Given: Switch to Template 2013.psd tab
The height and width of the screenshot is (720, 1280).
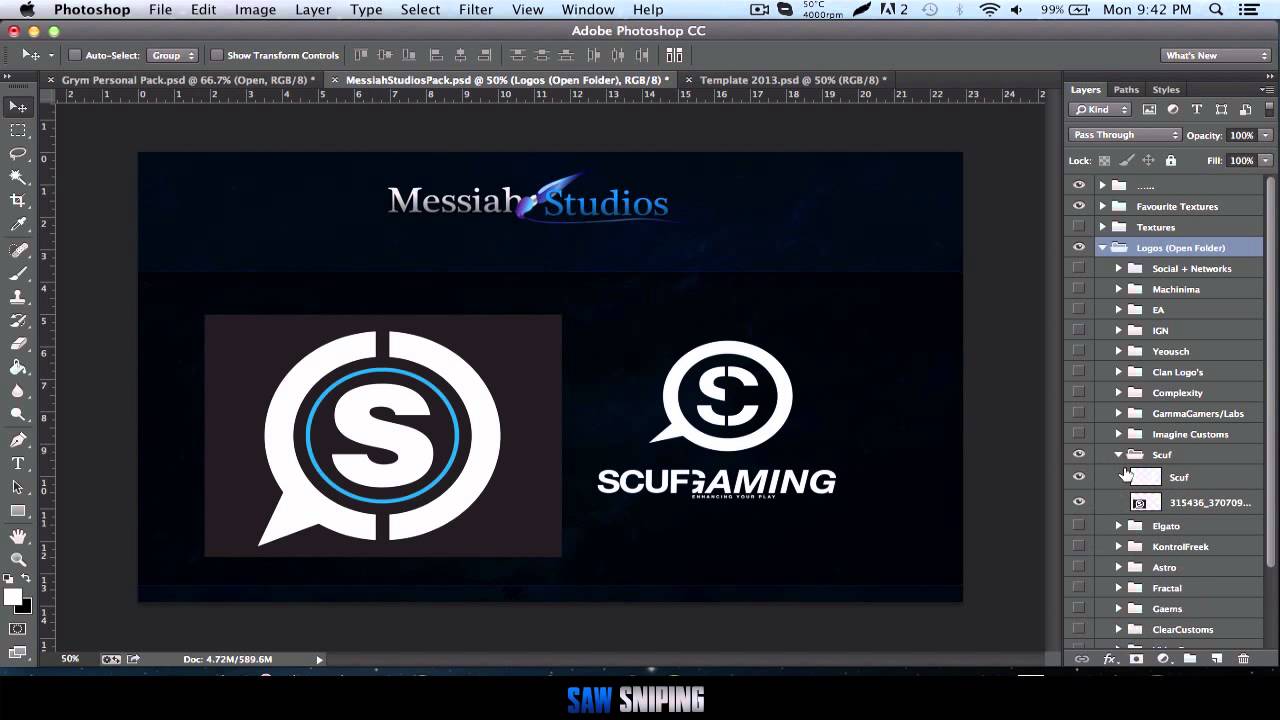Looking at the screenshot, I should pyautogui.click(x=792, y=80).
